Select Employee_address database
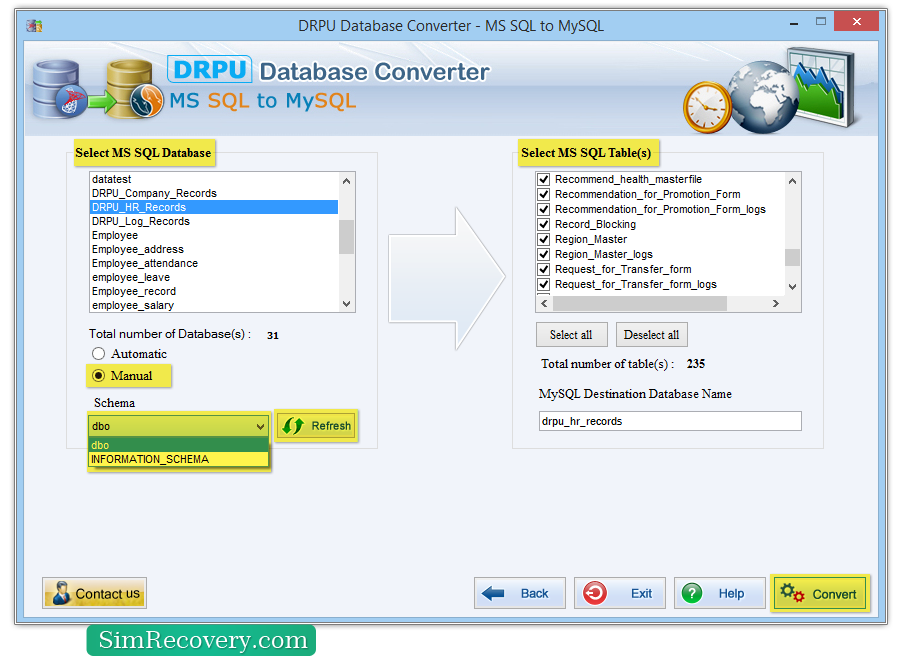The height and width of the screenshot is (658, 900). [214, 249]
